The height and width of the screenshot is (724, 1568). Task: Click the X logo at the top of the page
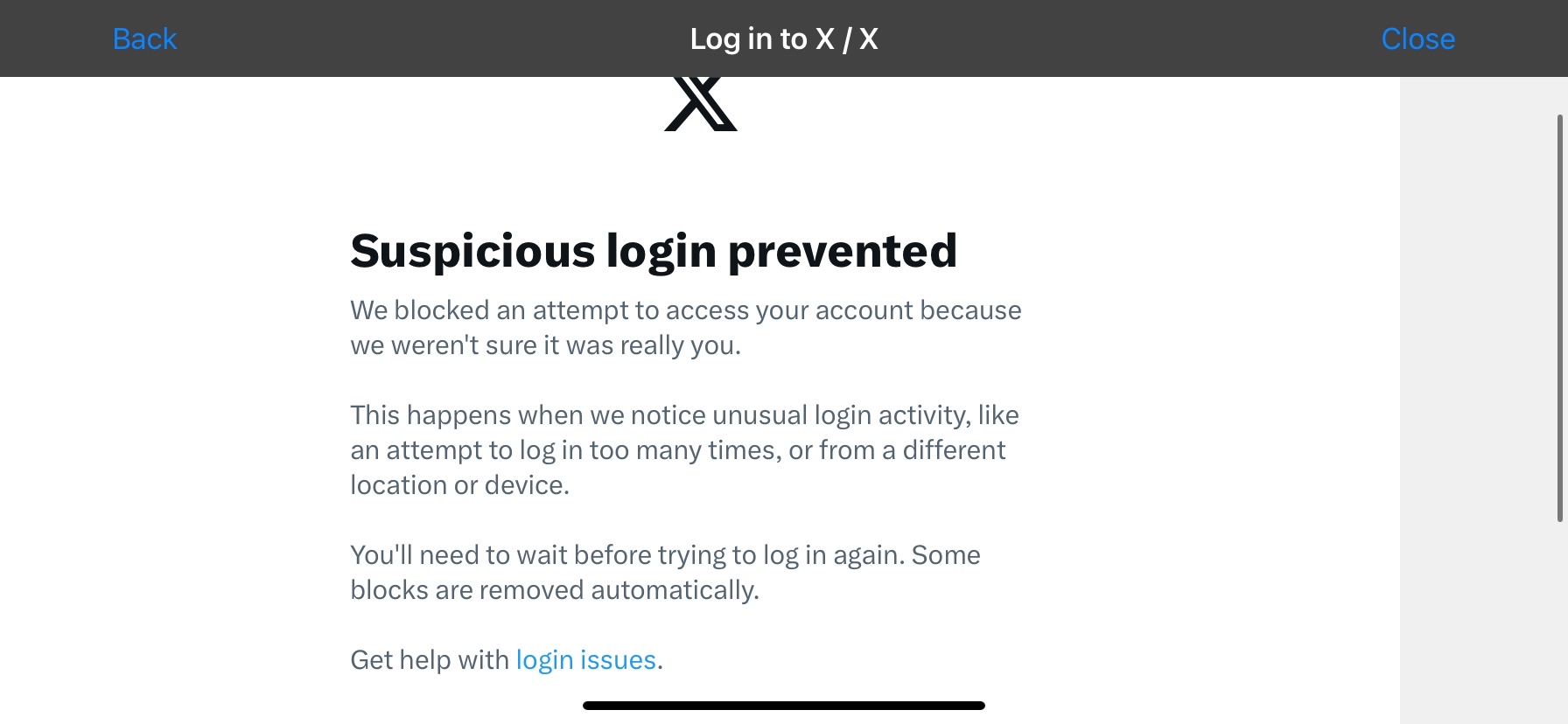(701, 104)
